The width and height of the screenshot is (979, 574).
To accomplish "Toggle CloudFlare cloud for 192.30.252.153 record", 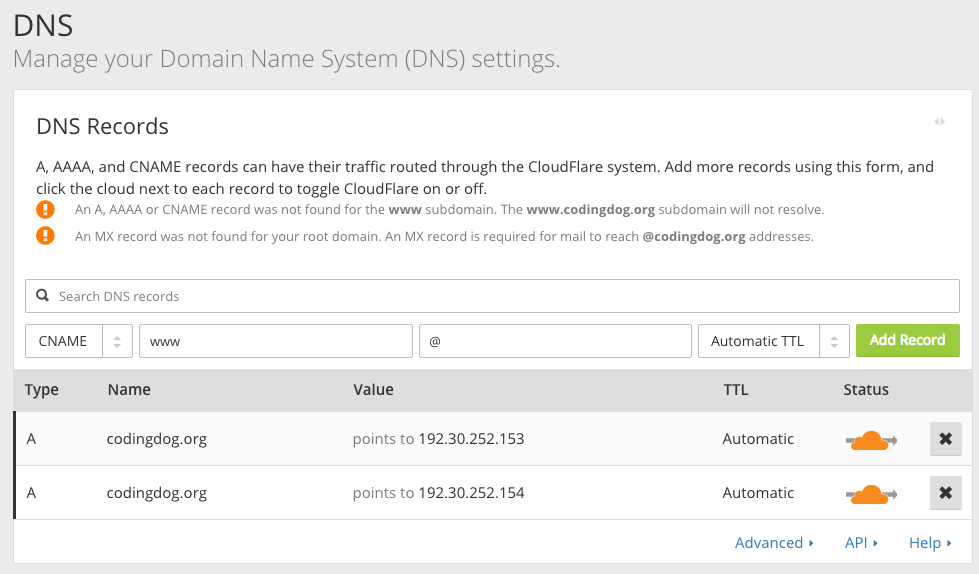I will (x=871, y=440).
